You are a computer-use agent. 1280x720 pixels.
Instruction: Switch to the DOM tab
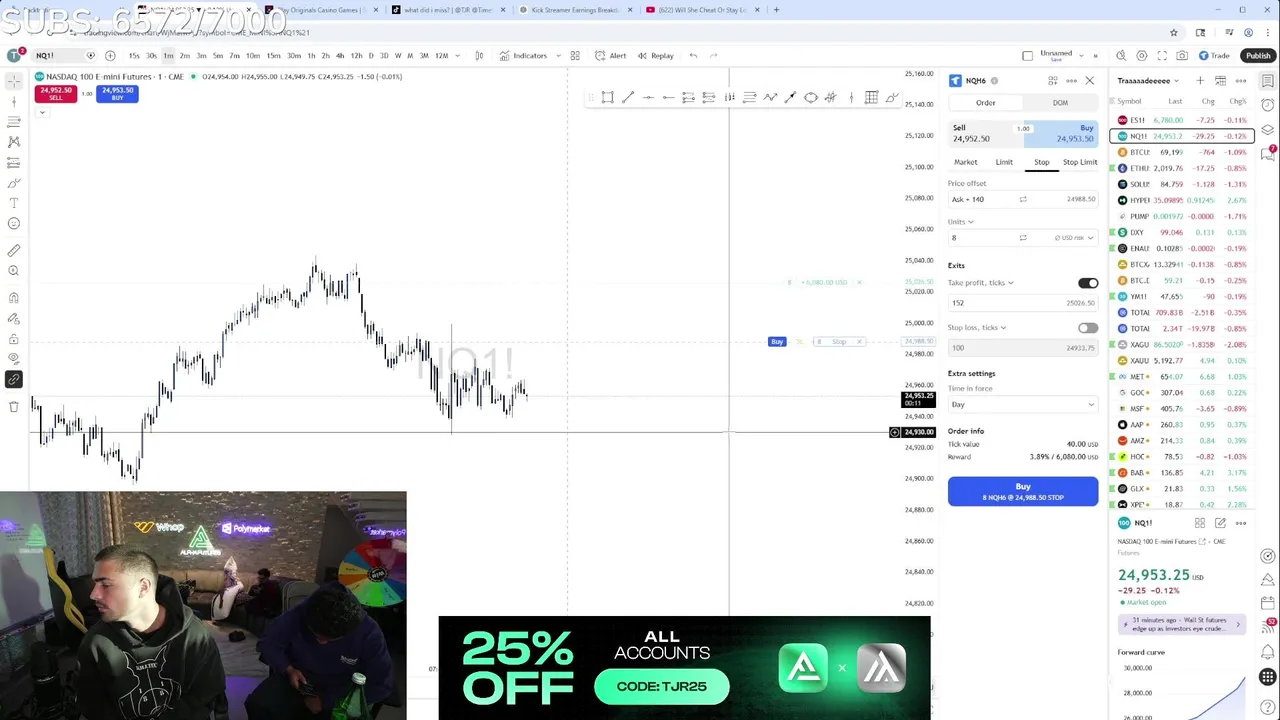tap(1060, 103)
